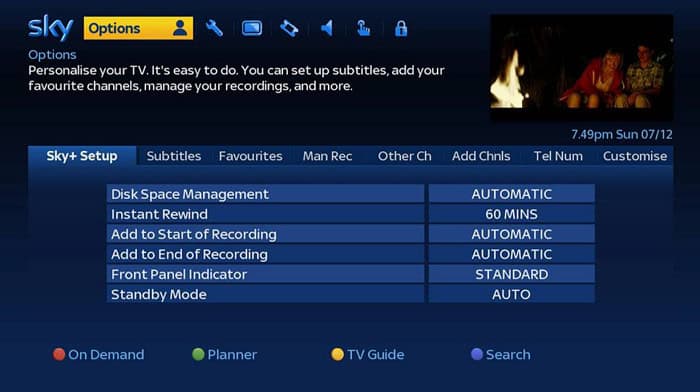Change Standby Mode AUTO value
This screenshot has width=700, height=392.
[512, 294]
